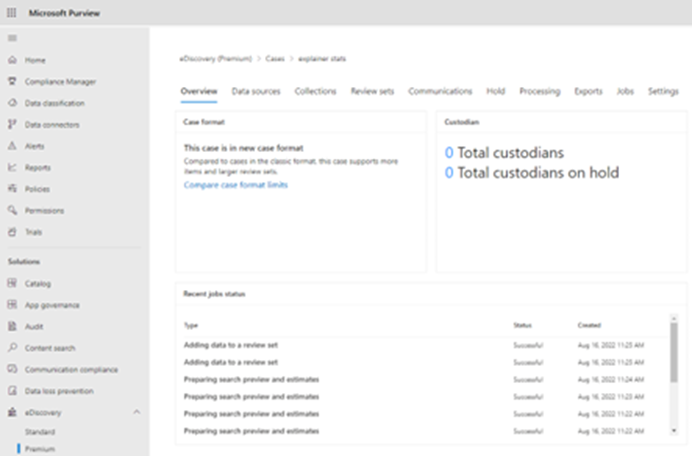Screen dimensions: 692x456
Task: Click the Type column header
Action: coord(191,325)
